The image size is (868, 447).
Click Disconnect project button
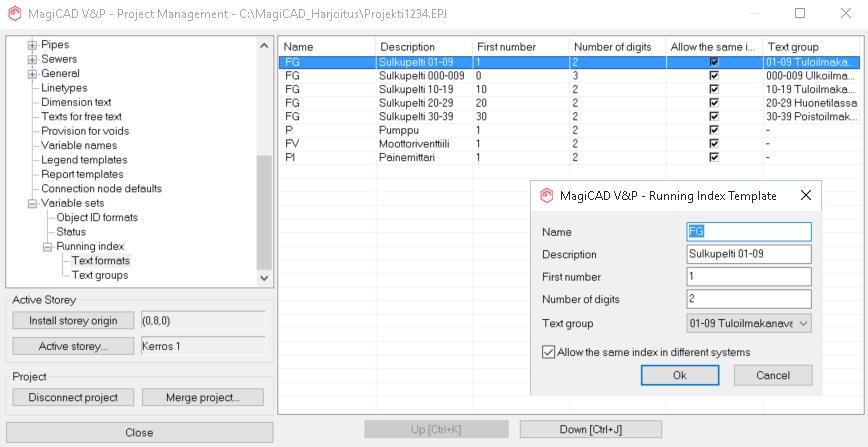73,397
